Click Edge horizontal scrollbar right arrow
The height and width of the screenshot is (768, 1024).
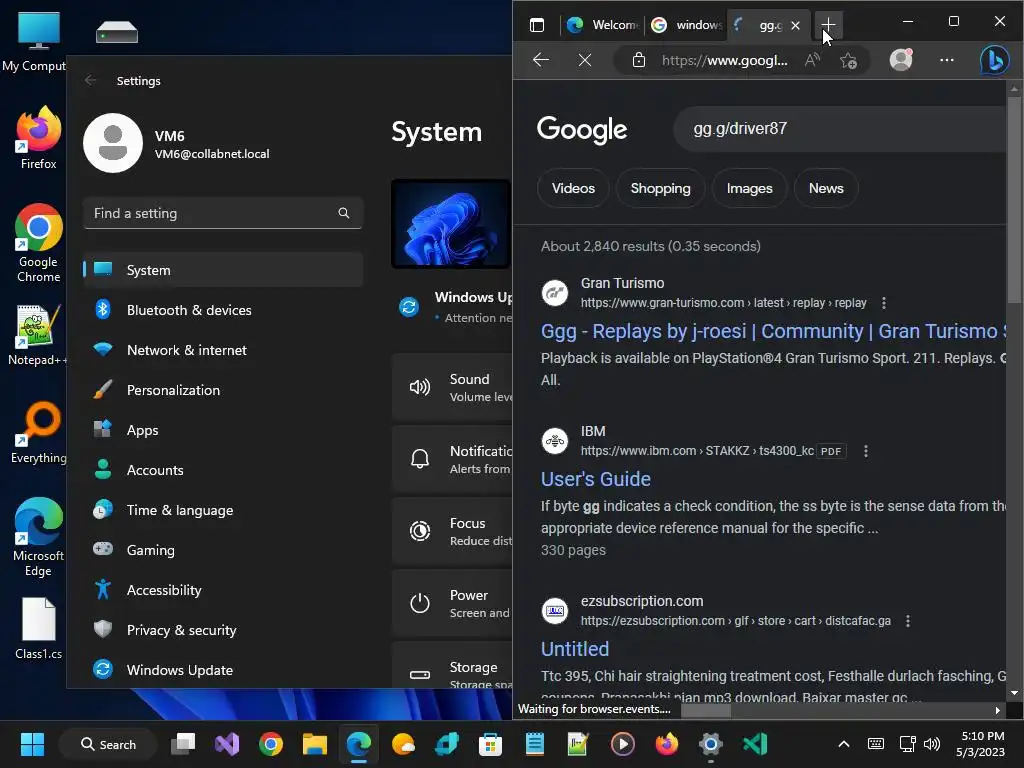997,711
